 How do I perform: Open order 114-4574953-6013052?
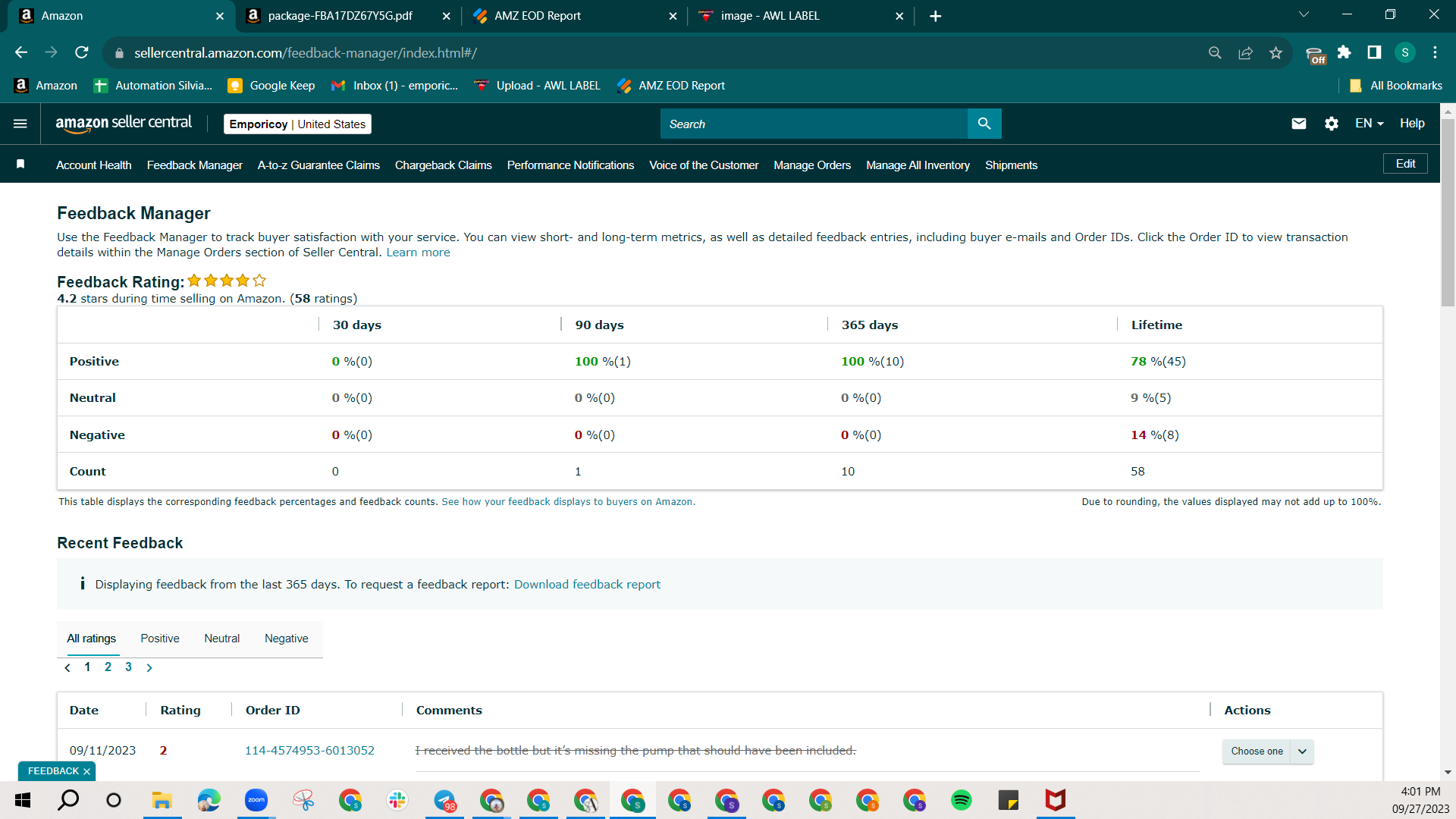pyautogui.click(x=309, y=751)
